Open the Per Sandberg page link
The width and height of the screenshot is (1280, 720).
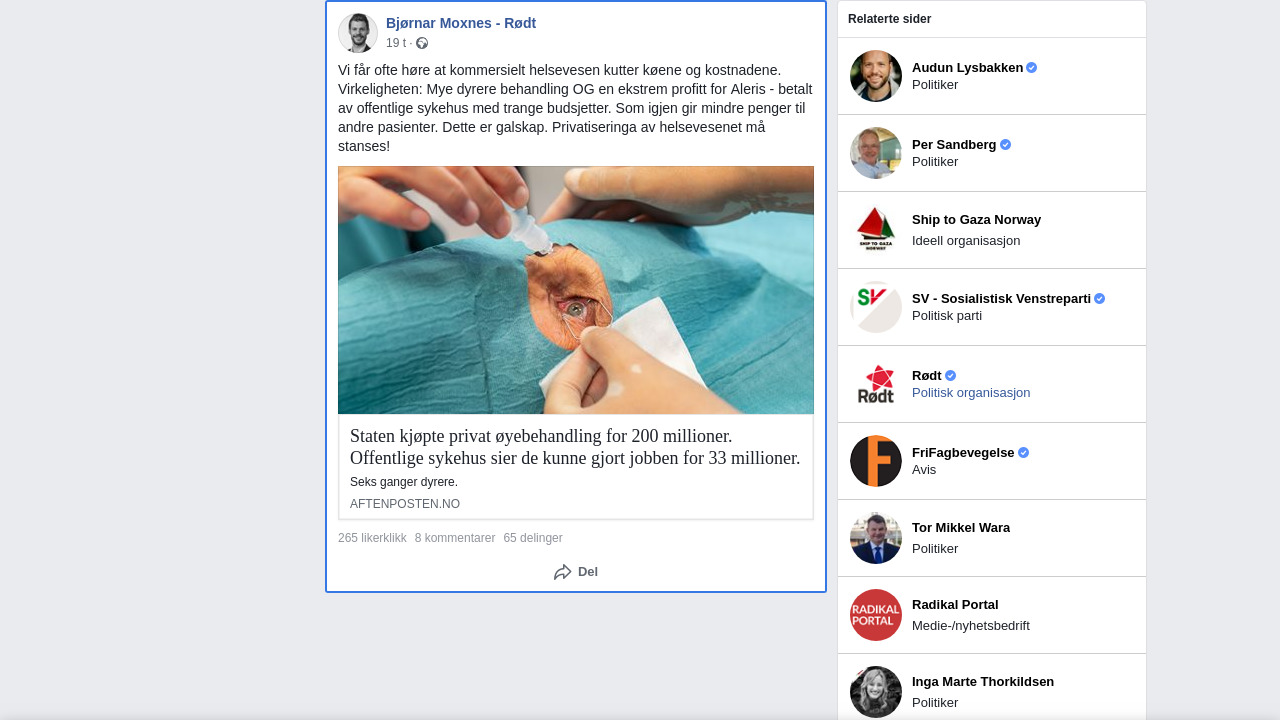coord(954,145)
